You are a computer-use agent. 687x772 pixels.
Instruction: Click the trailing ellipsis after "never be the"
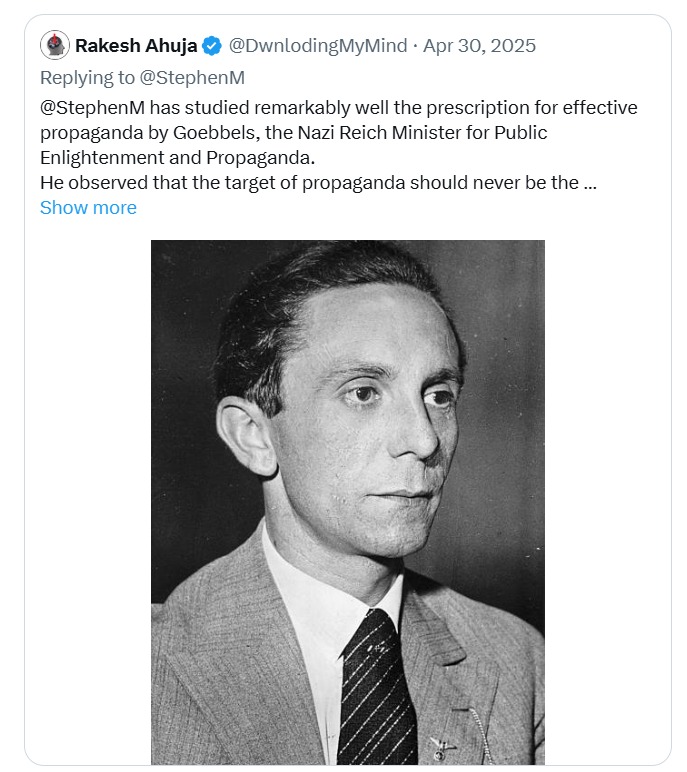click(x=590, y=183)
